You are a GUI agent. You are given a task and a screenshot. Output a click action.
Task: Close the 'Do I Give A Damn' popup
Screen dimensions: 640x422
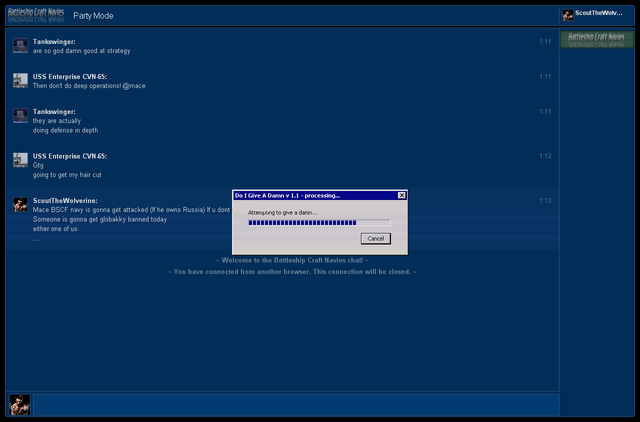click(402, 195)
